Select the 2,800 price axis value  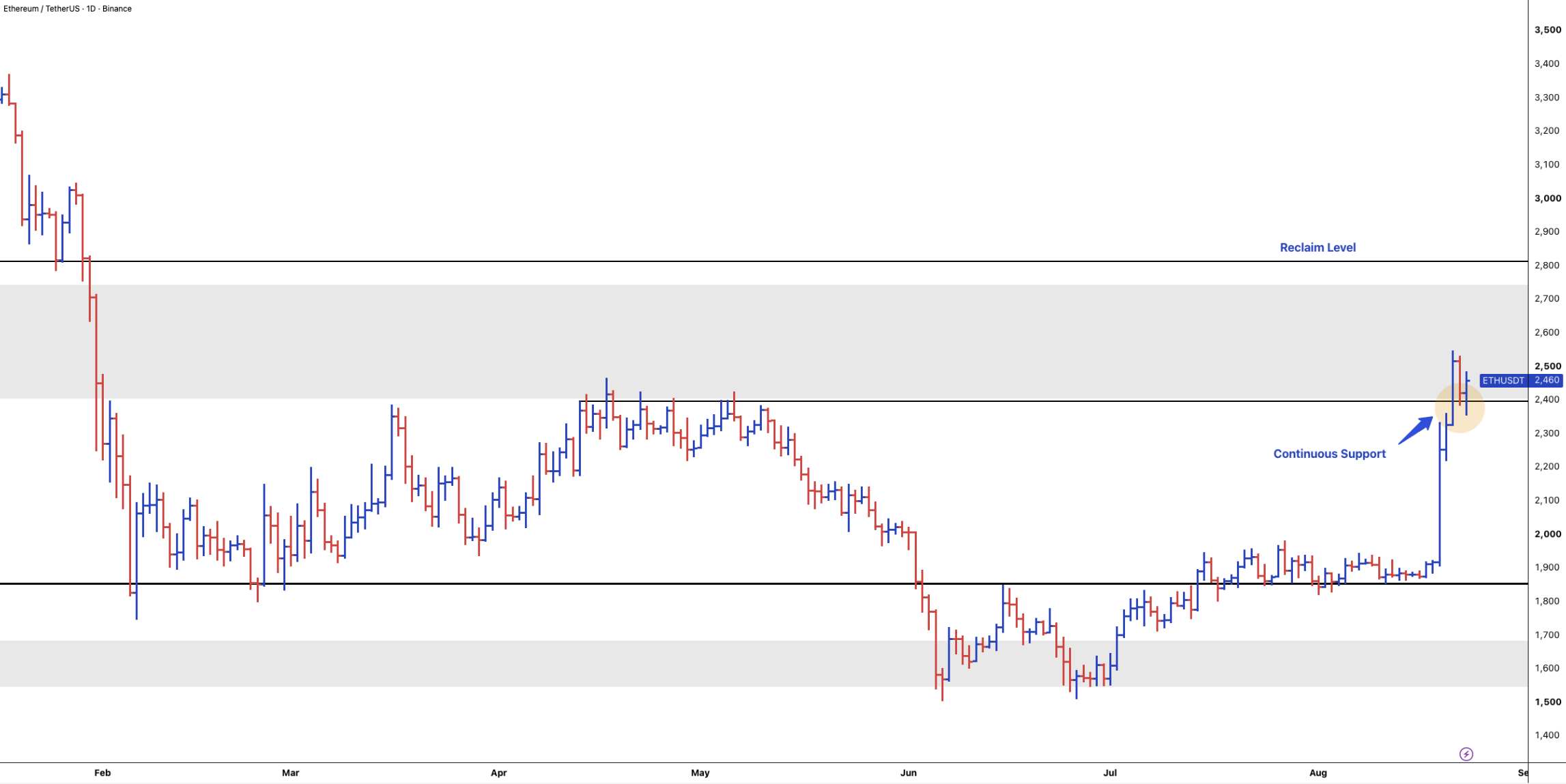pyautogui.click(x=1548, y=265)
